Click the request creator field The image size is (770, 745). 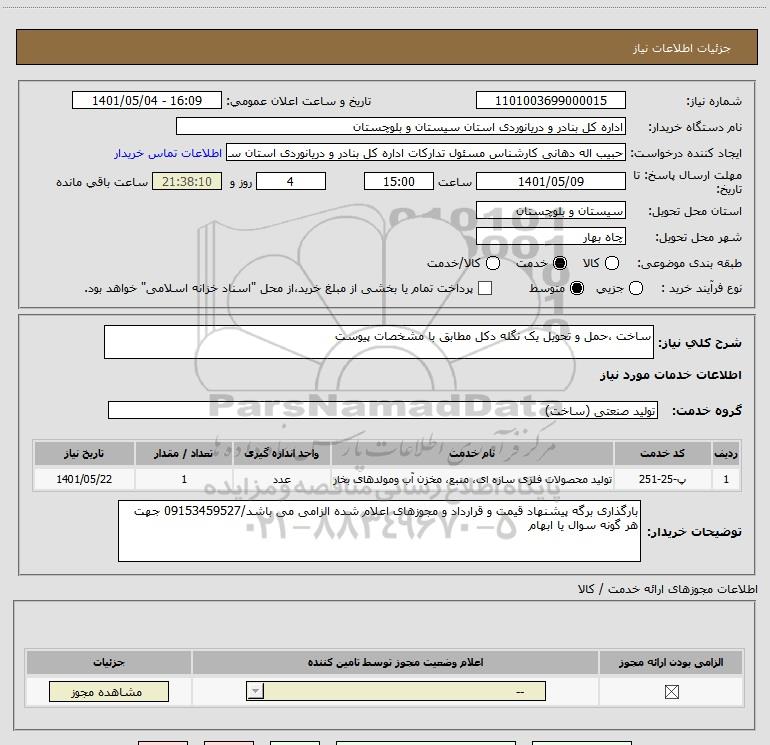tap(426, 153)
